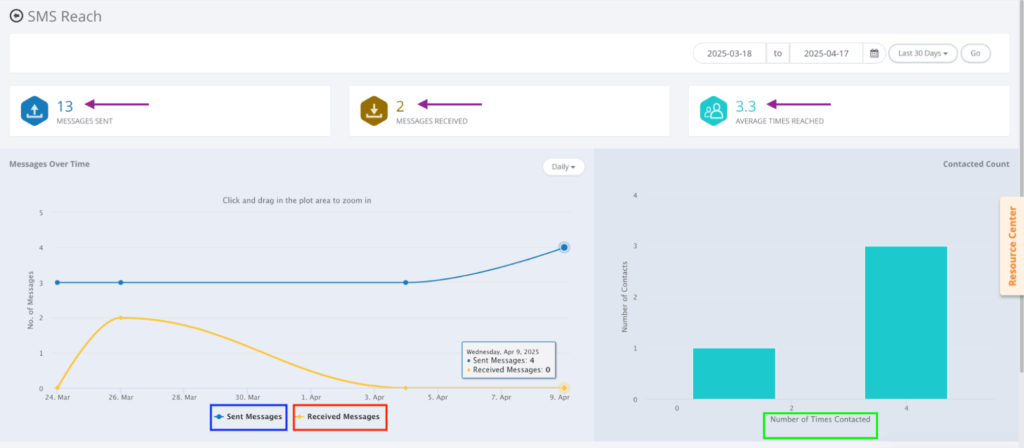Click the Go button
Screen dimensions: 1024x448
975,54
